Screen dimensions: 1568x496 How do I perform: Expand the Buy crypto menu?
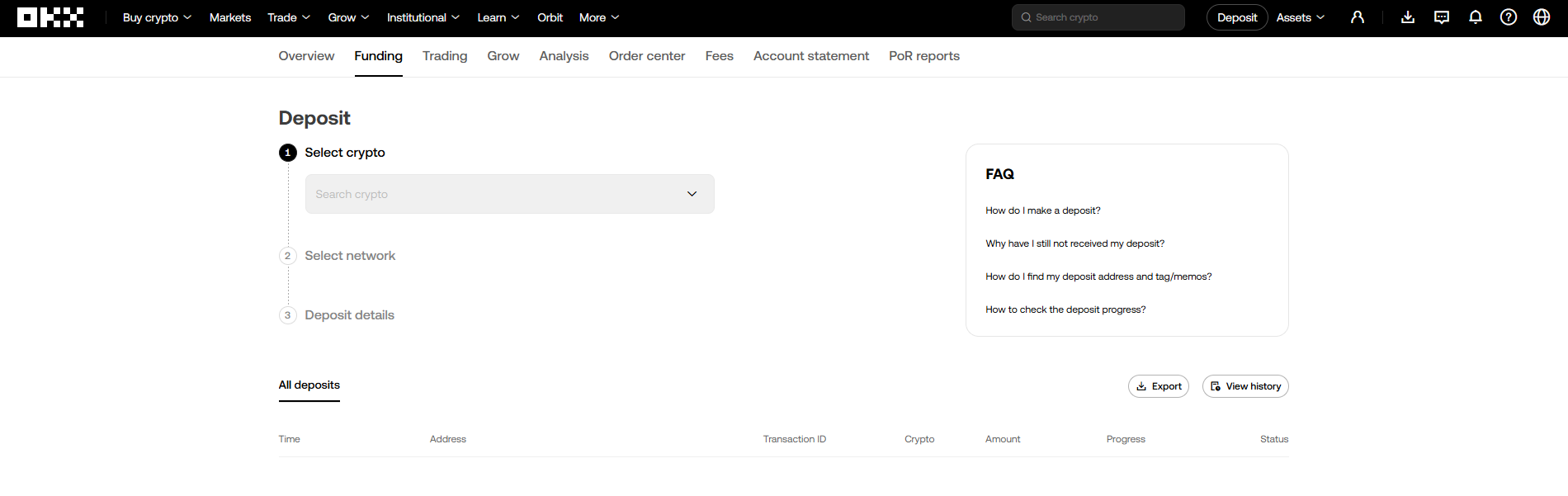pos(157,17)
